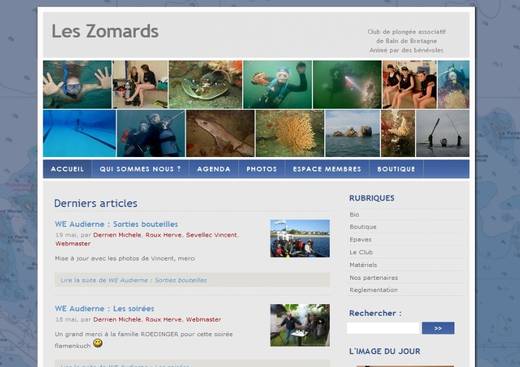Visit BOUTIQUE in the navigation bar
Viewport: 520px width, 367px height.
[396, 169]
